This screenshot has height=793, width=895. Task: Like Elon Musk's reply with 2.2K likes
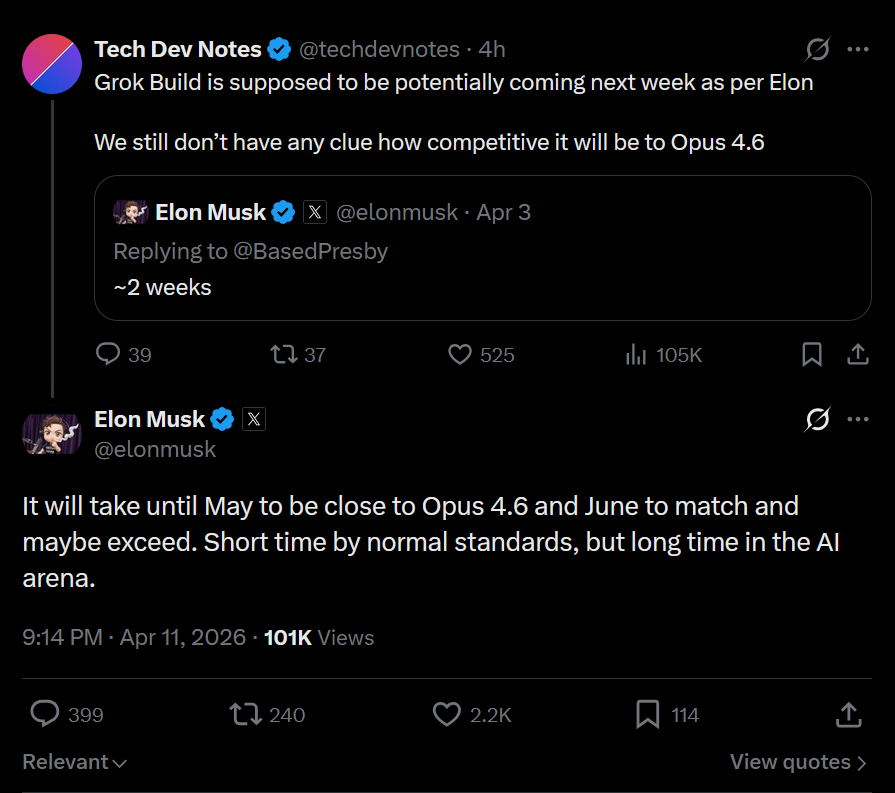(x=446, y=714)
